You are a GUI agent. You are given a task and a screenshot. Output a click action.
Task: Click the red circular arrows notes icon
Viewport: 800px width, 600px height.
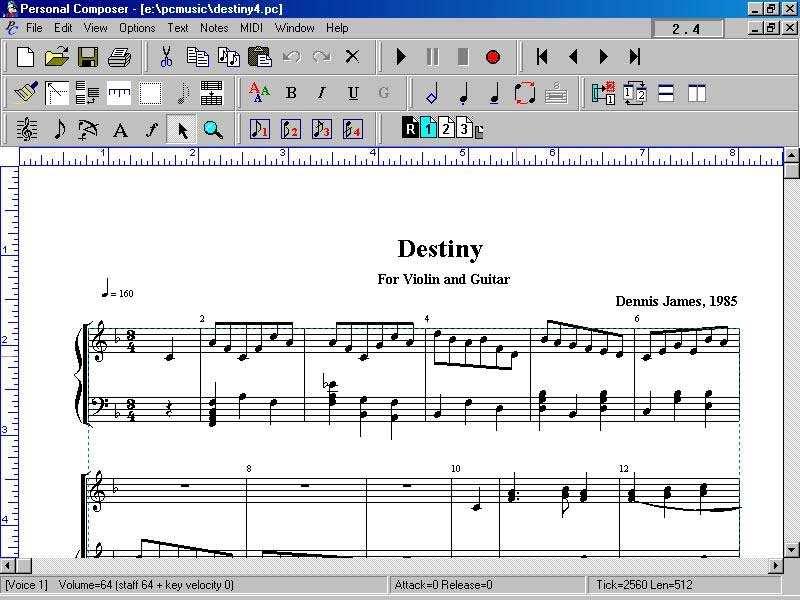tap(525, 93)
